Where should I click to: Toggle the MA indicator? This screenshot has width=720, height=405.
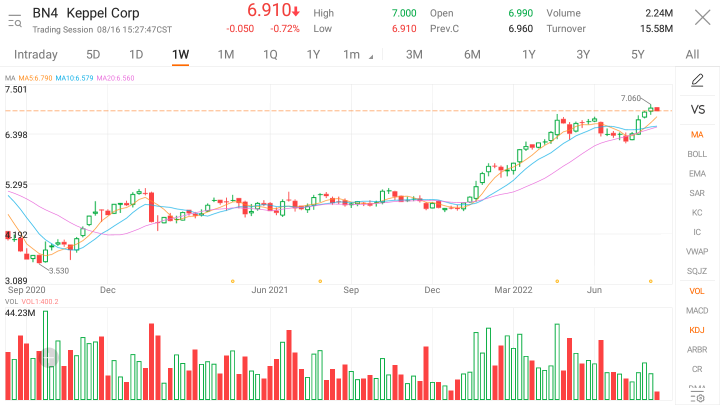(x=697, y=135)
